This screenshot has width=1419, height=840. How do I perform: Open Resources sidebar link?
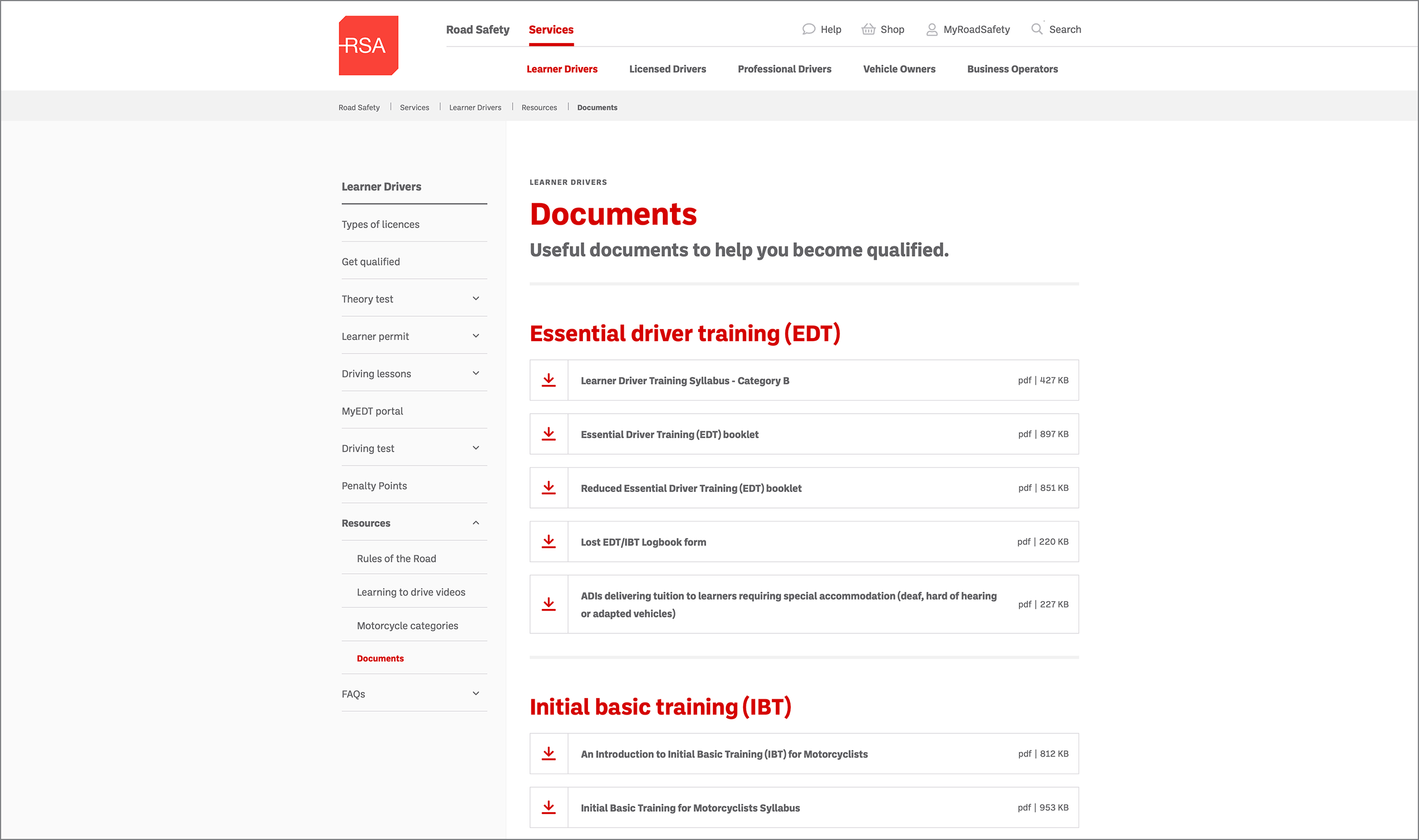(x=366, y=523)
